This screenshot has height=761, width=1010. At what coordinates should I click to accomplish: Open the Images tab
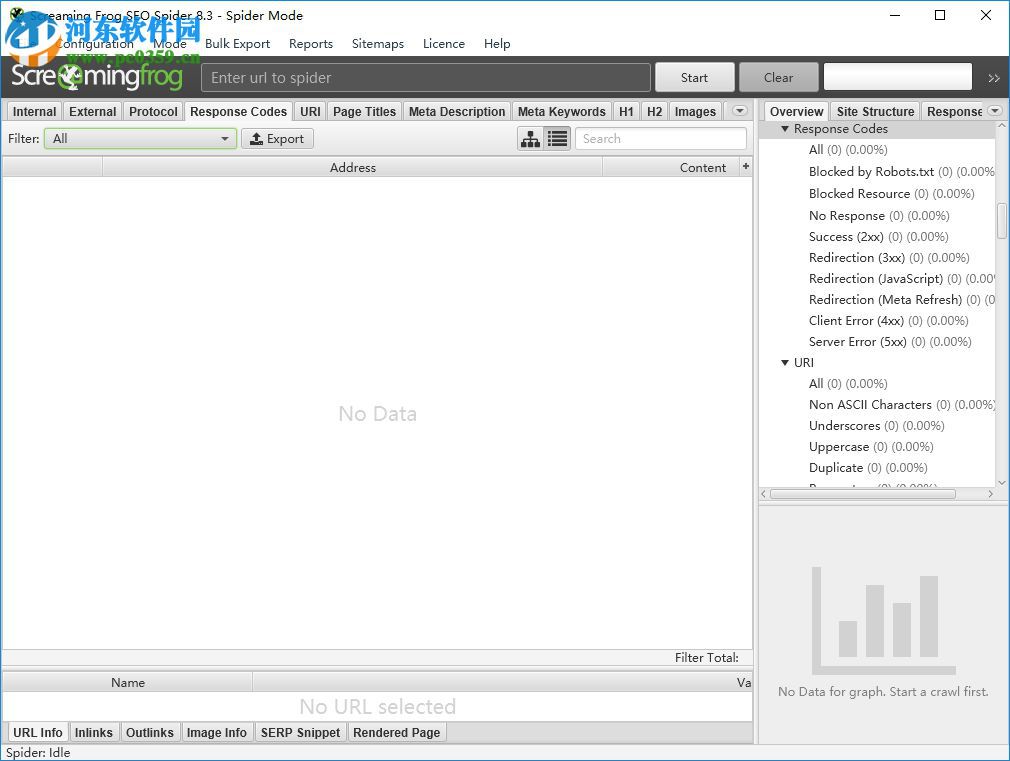695,111
